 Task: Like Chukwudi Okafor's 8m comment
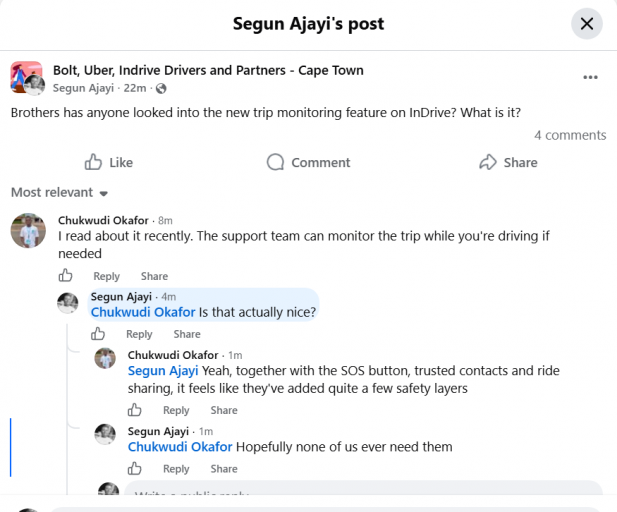pyautogui.click(x=65, y=275)
